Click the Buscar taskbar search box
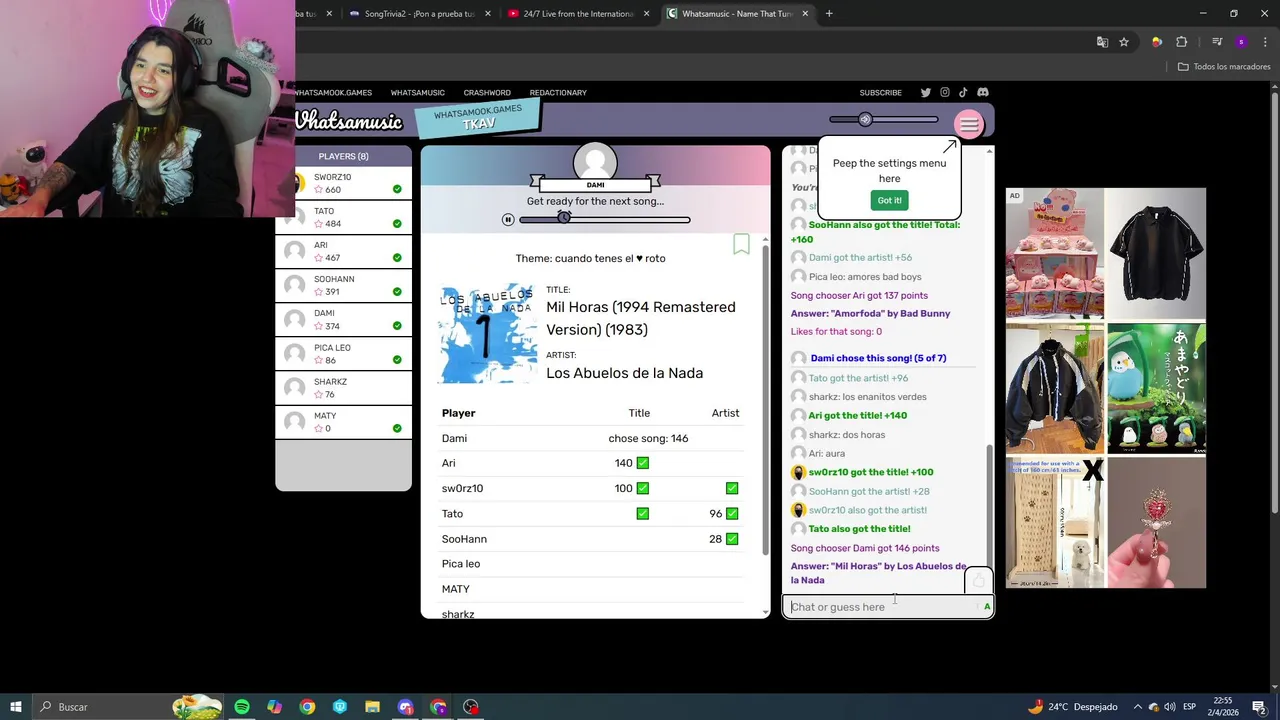Image resolution: width=1280 pixels, height=720 pixels. click(x=128, y=707)
